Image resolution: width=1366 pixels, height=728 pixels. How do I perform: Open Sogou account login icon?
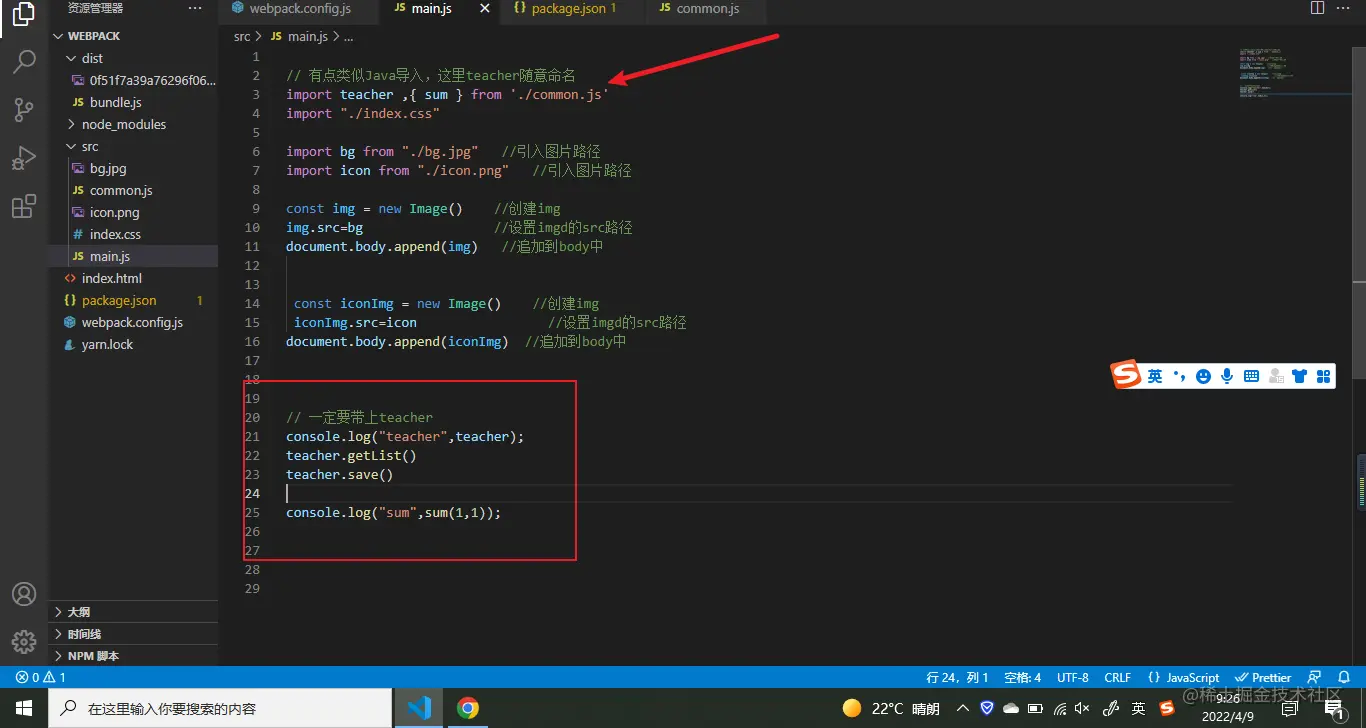coord(1276,376)
